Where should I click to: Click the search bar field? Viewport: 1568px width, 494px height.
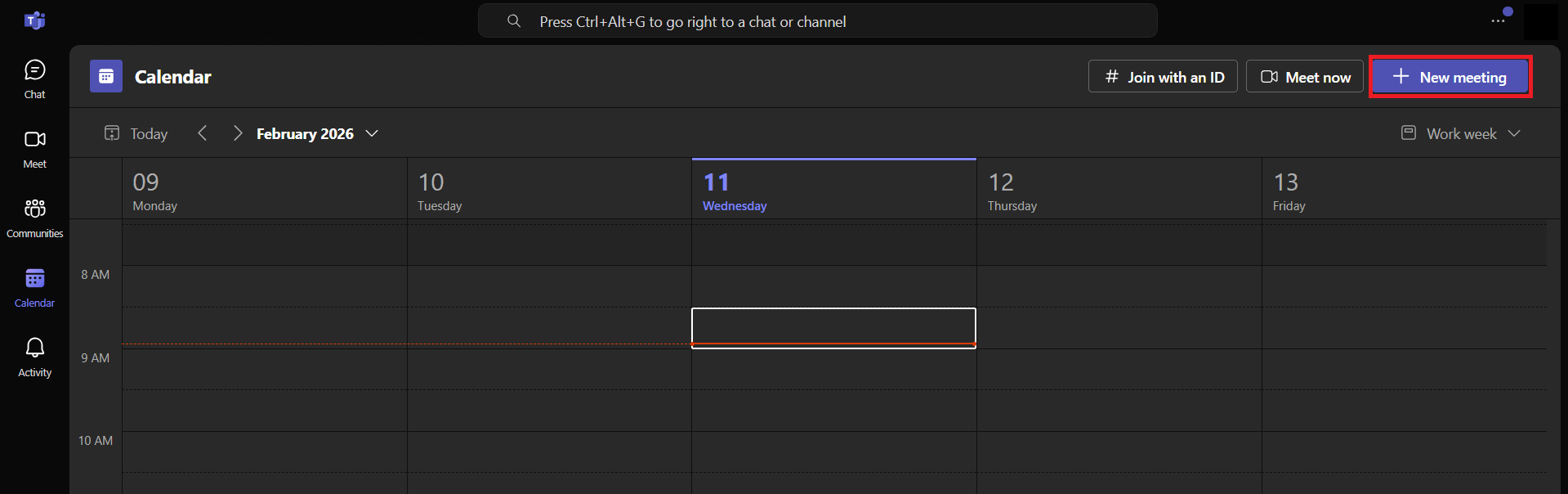pyautogui.click(x=817, y=21)
